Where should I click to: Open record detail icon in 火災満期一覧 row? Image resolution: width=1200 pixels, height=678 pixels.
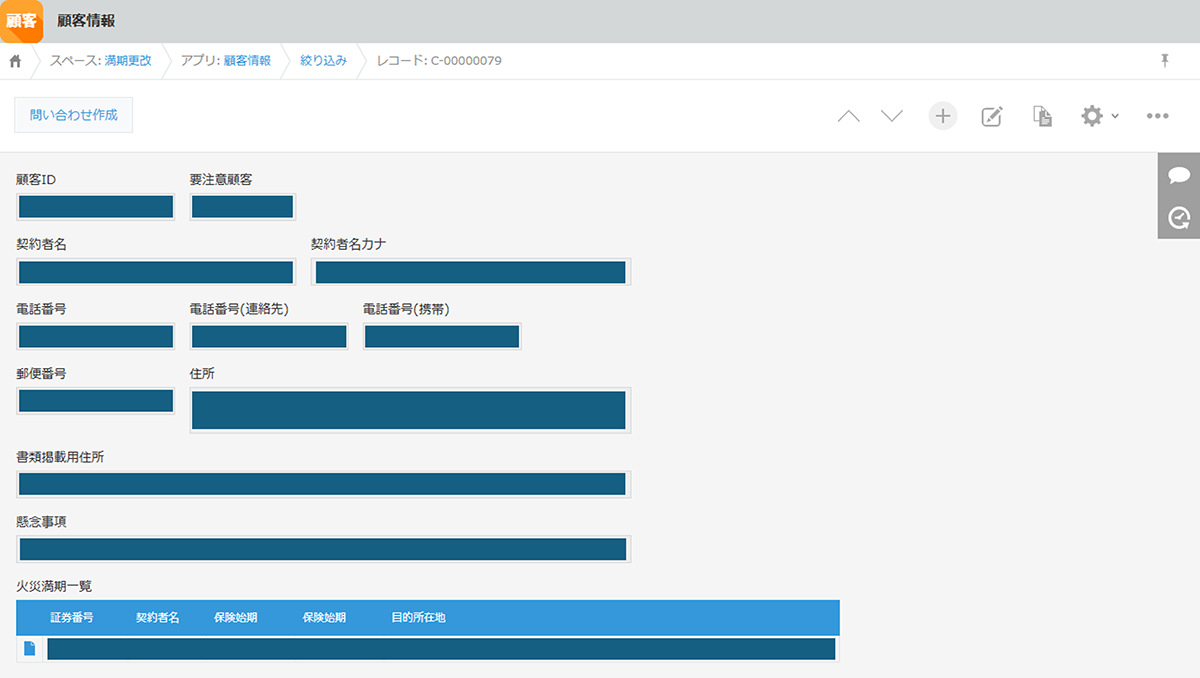[30, 649]
